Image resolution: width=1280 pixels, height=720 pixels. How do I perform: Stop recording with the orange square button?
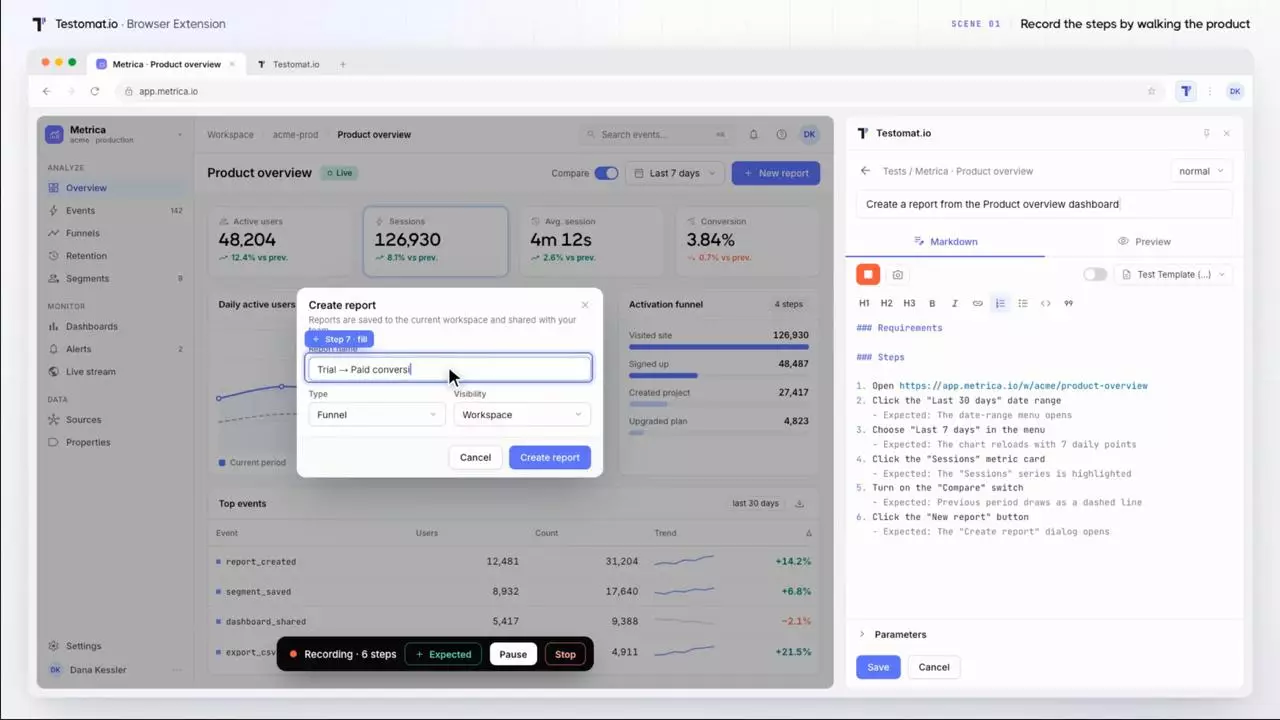coord(868,274)
